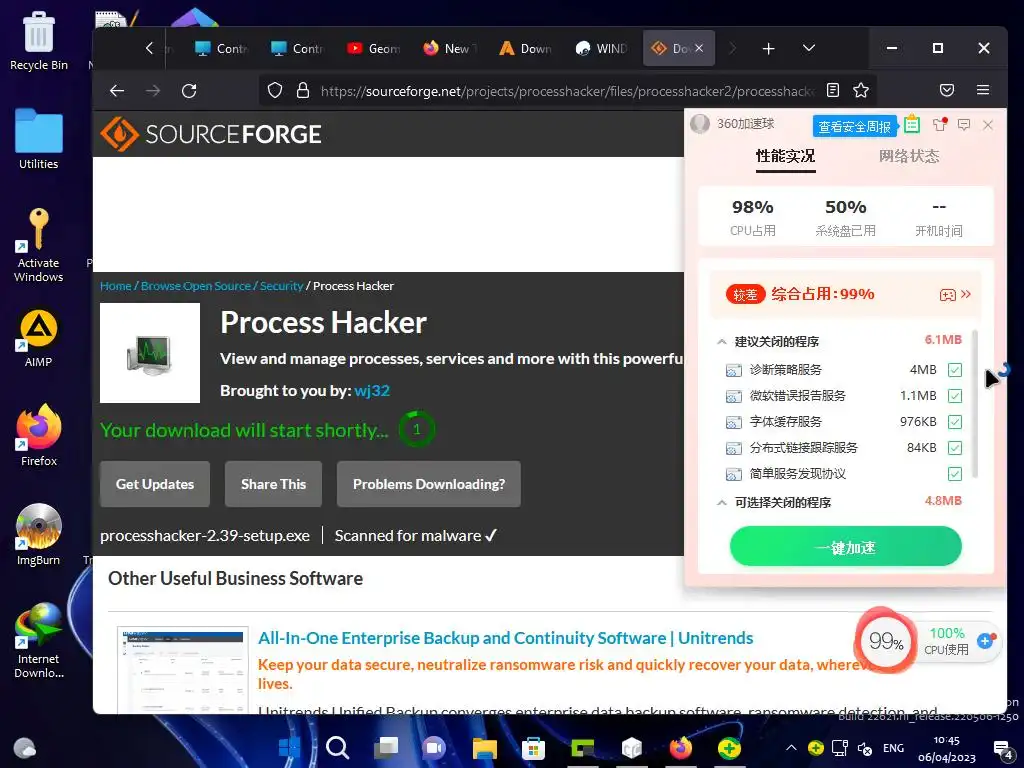Click Get Updates button
The width and height of the screenshot is (1024, 768).
coord(155,484)
